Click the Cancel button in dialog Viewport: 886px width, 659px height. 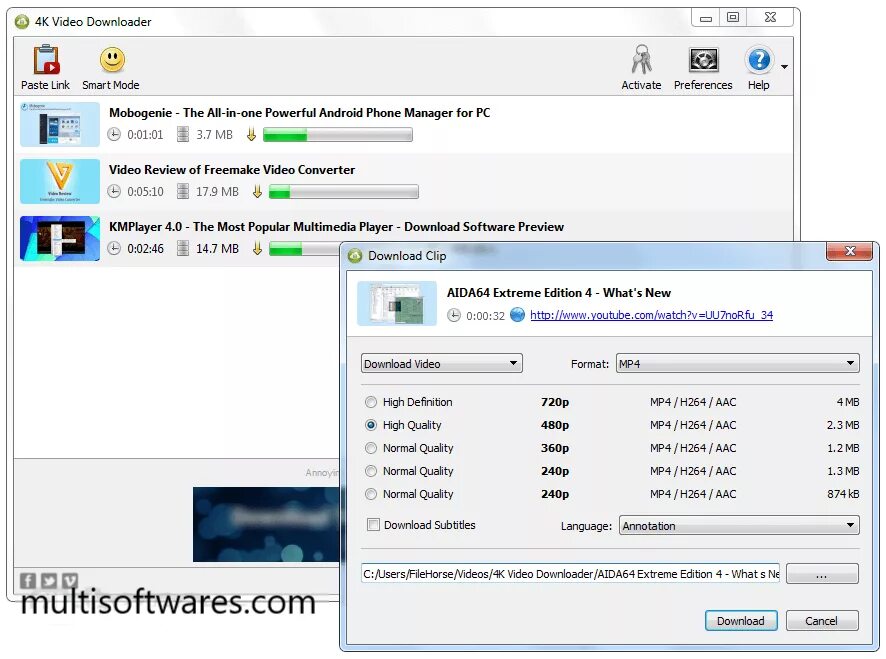822,621
